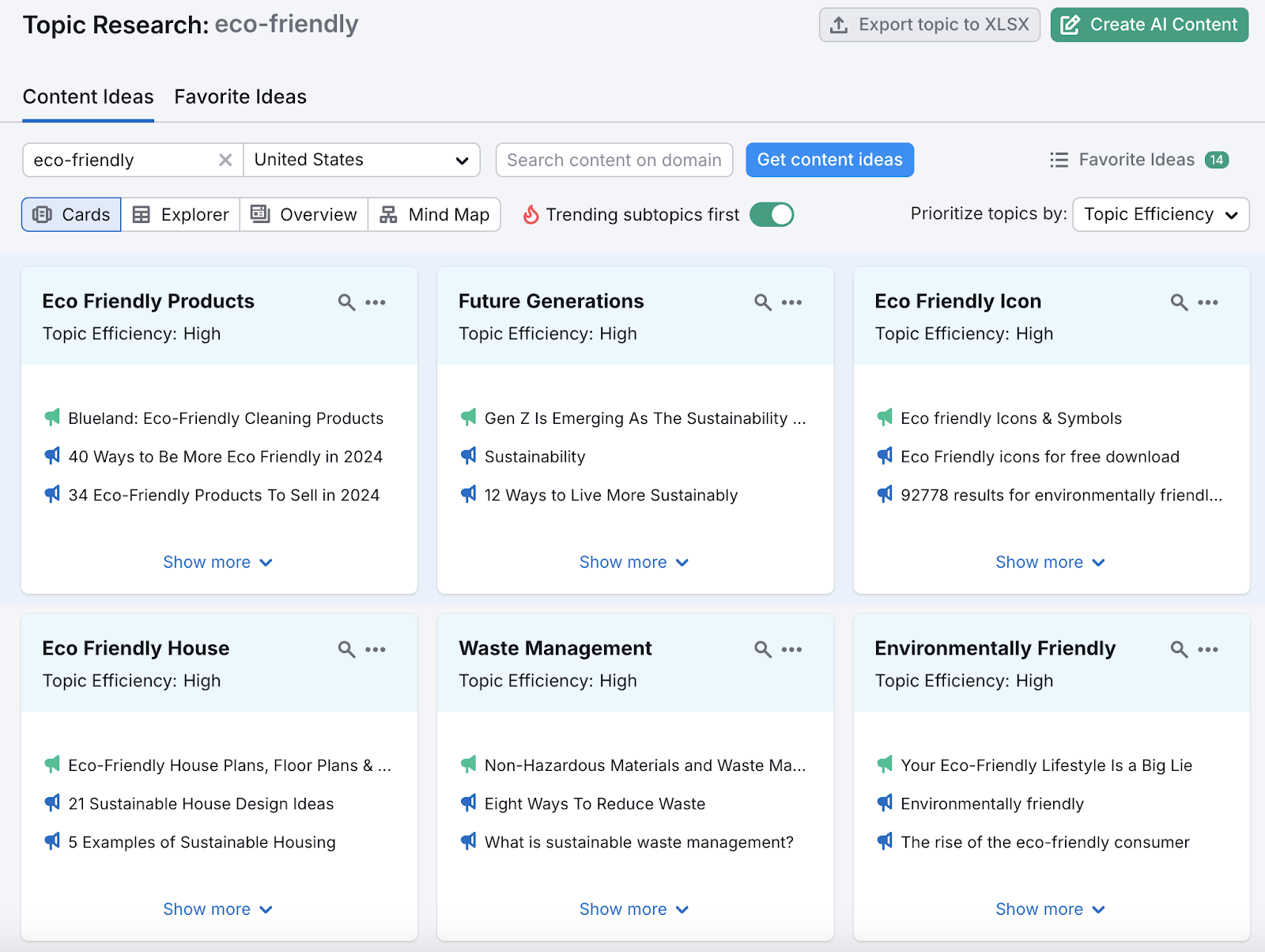Click search icon on Eco Friendly Icon card
This screenshot has width=1265, height=952.
1179,302
